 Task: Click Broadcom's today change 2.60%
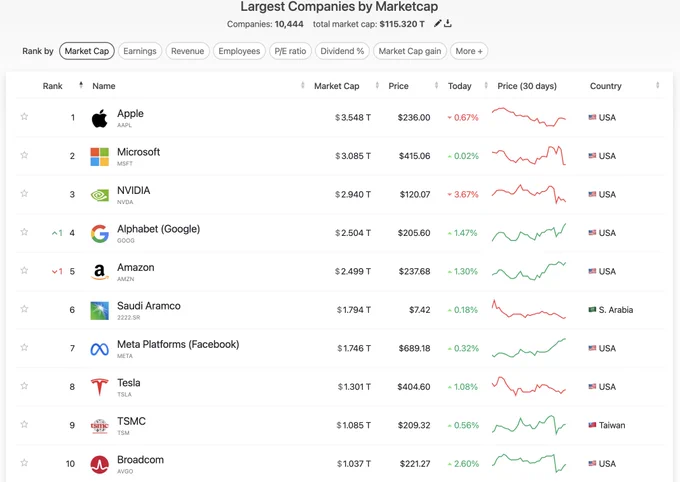coord(463,464)
